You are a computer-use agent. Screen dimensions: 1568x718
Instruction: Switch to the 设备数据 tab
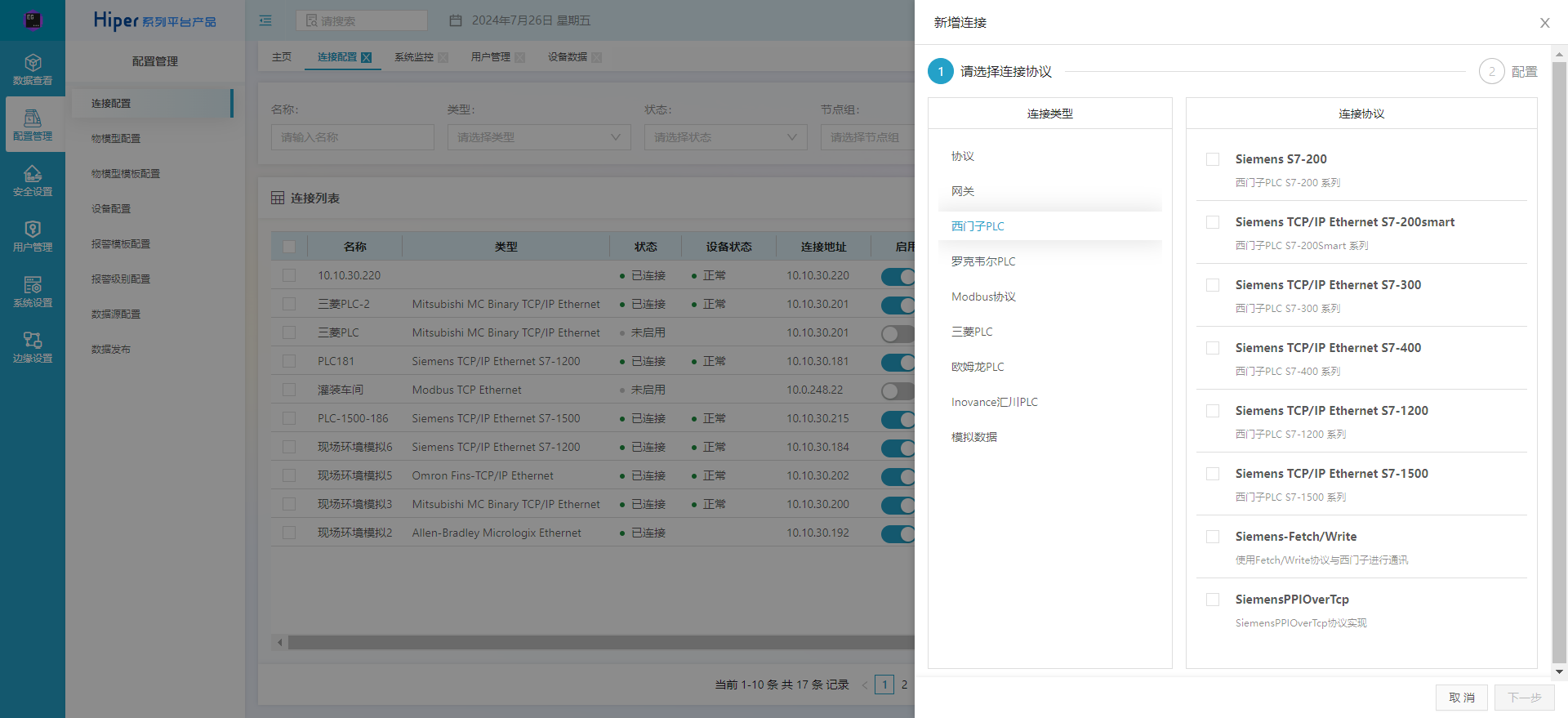coord(568,57)
